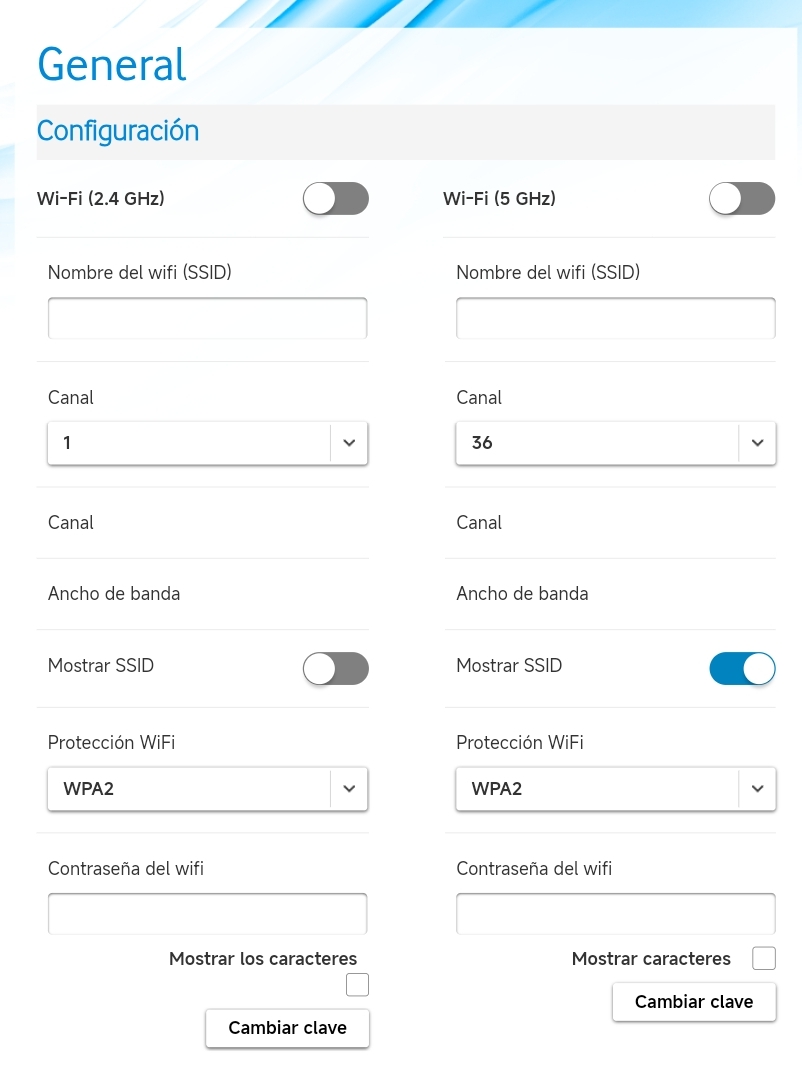Screen dimensions: 802x1084
Task: Click the 5 GHz Nombre del wifi field
Action: click(616, 318)
